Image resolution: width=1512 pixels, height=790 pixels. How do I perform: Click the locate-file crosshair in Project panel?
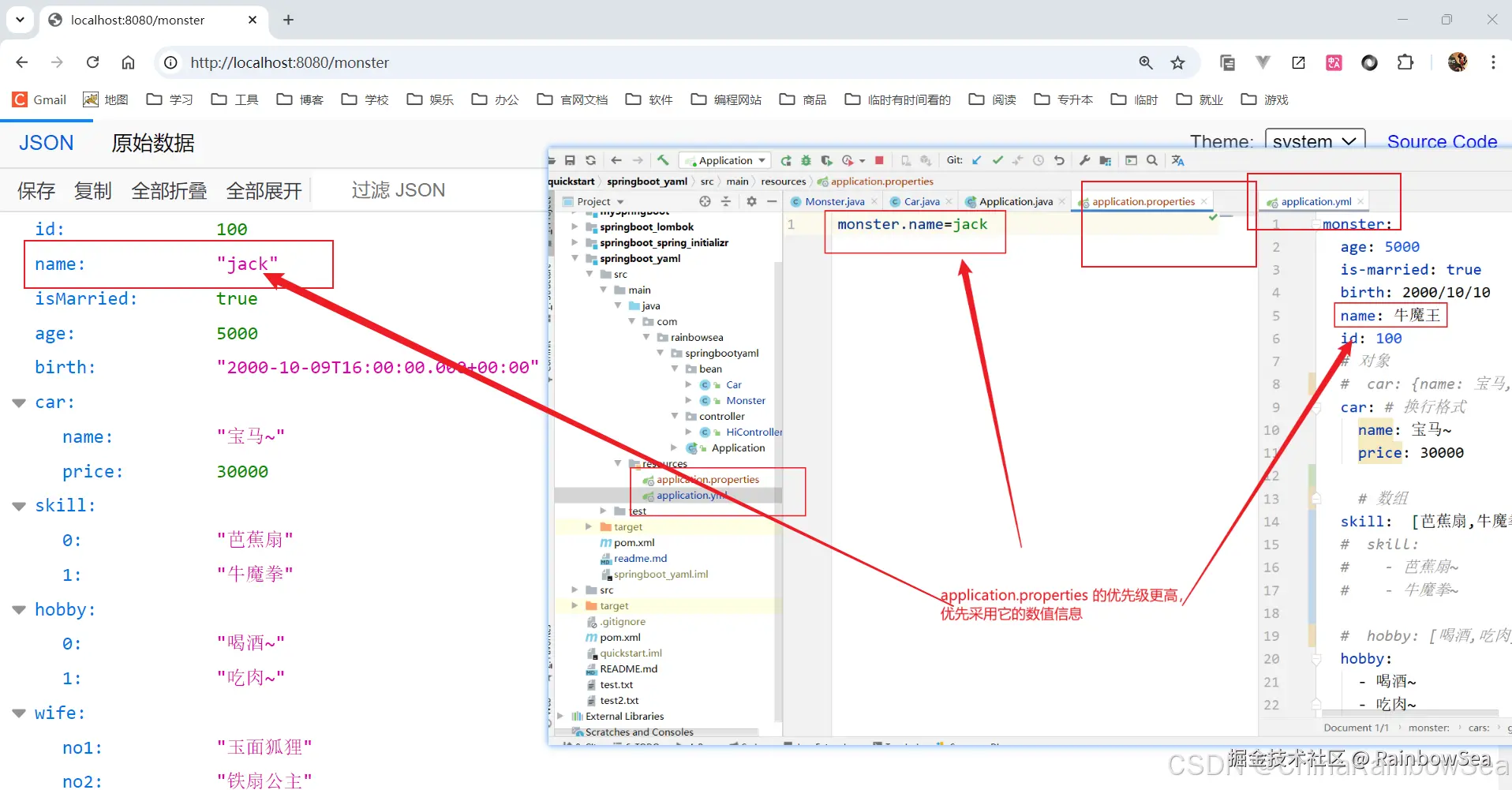point(705,201)
